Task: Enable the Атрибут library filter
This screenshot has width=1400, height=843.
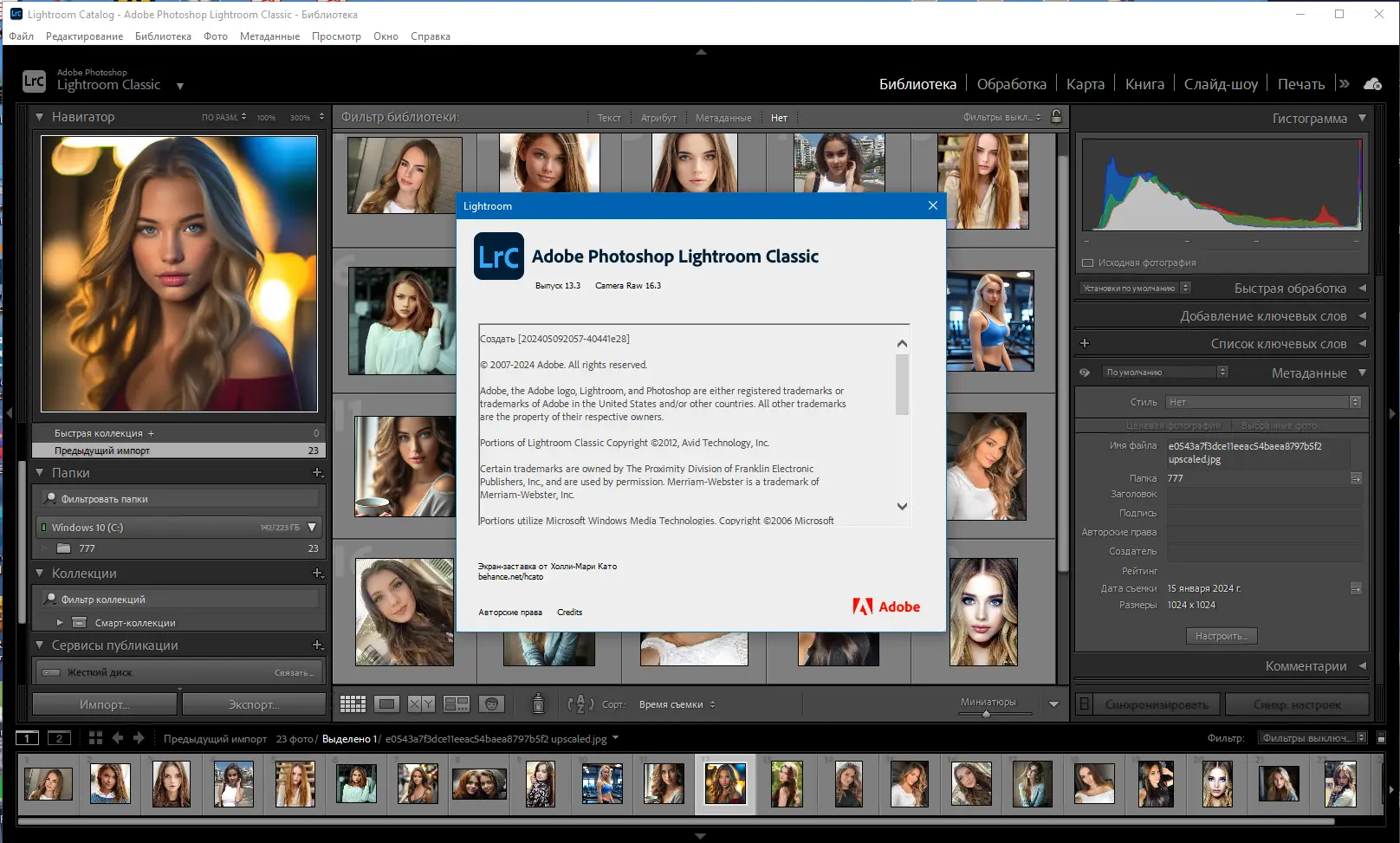Action: click(658, 118)
